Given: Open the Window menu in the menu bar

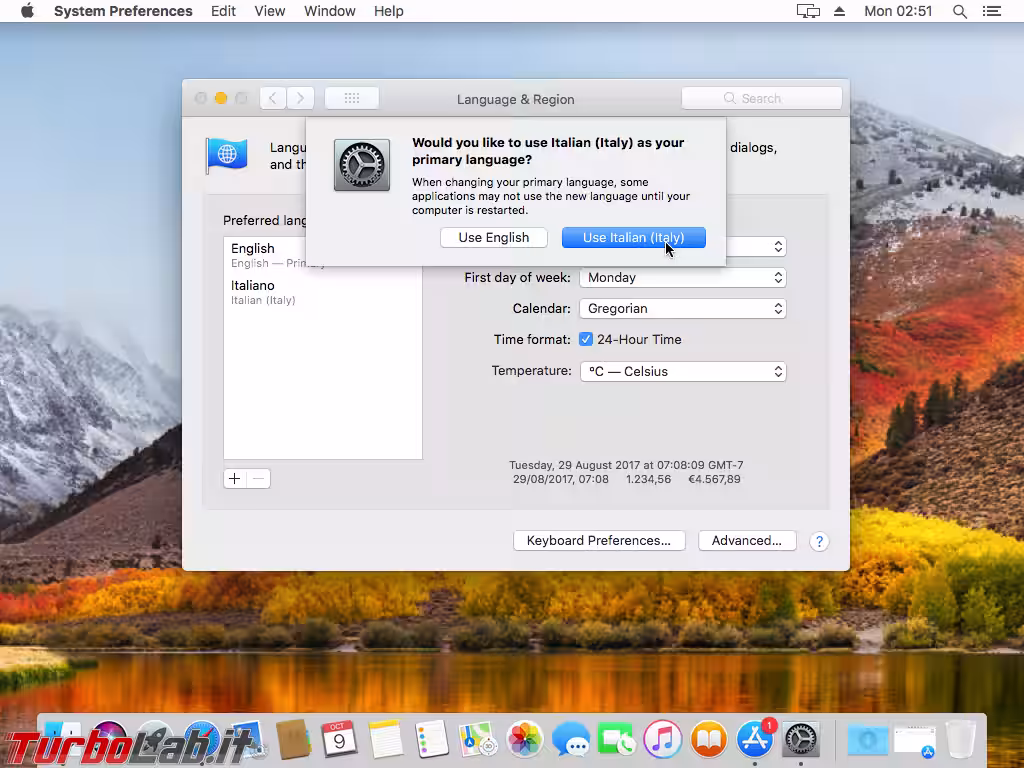Looking at the screenshot, I should pos(329,11).
